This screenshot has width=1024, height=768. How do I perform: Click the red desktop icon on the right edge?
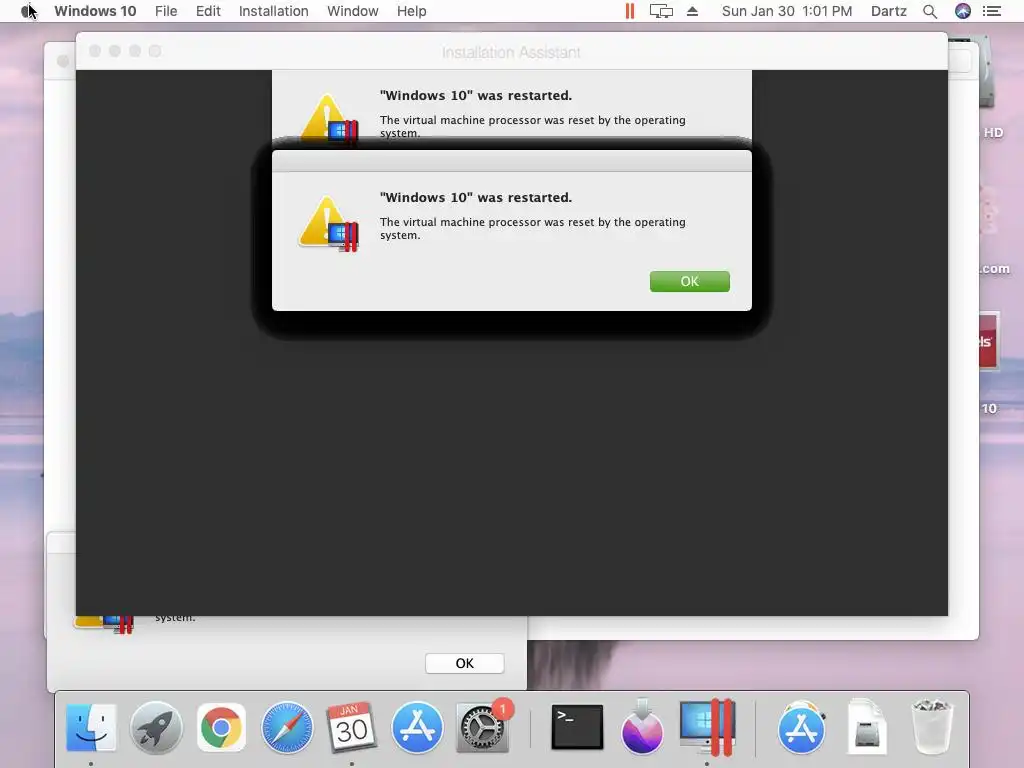[988, 341]
